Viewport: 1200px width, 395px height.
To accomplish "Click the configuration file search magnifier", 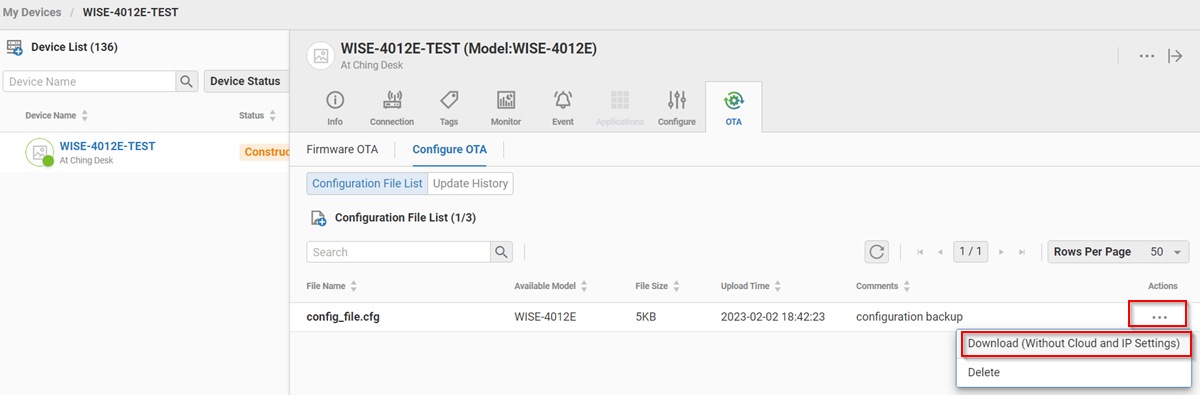I will (502, 252).
